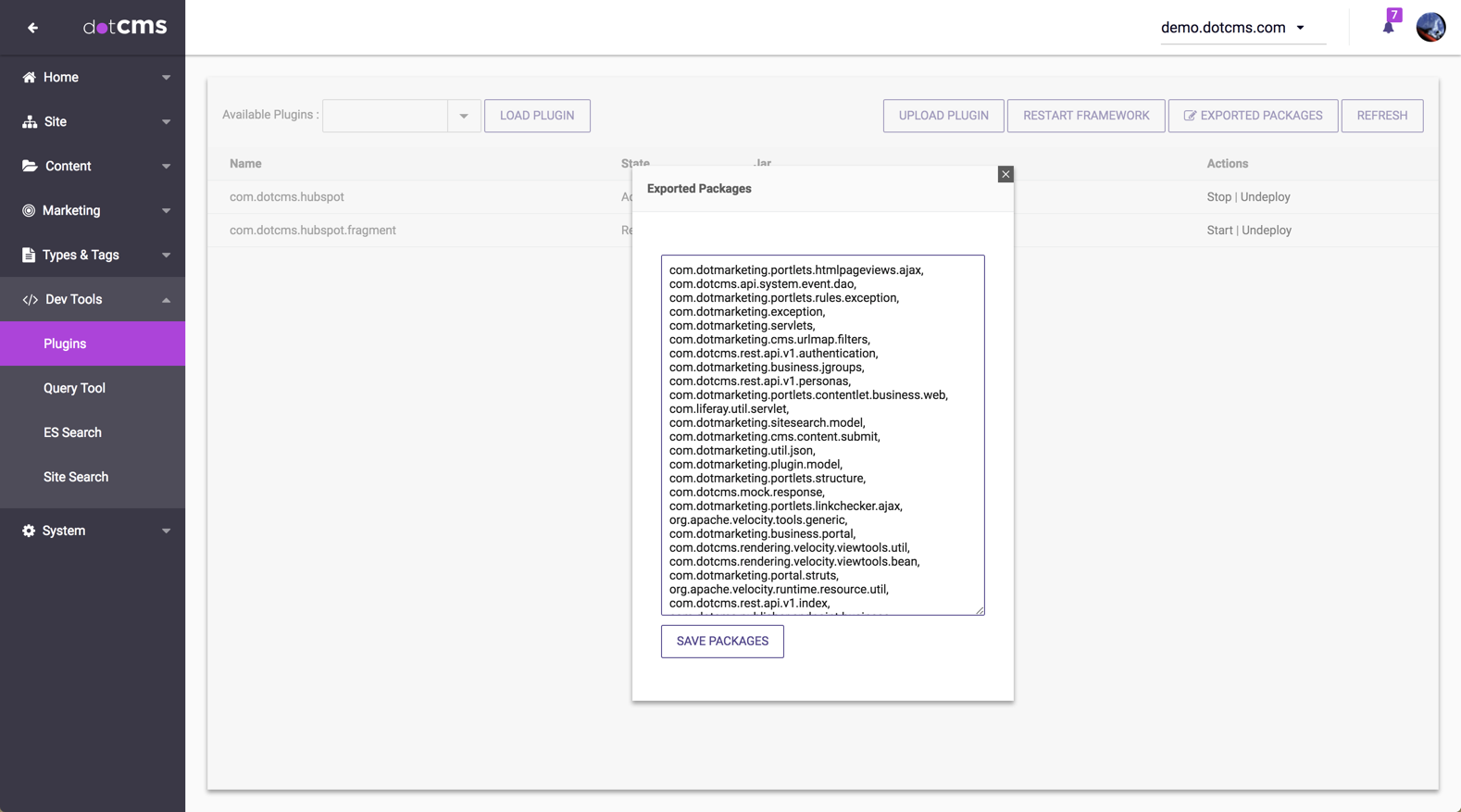Image resolution: width=1461 pixels, height=812 pixels.
Task: Close the Exported Packages dialog
Action: pos(1005,174)
